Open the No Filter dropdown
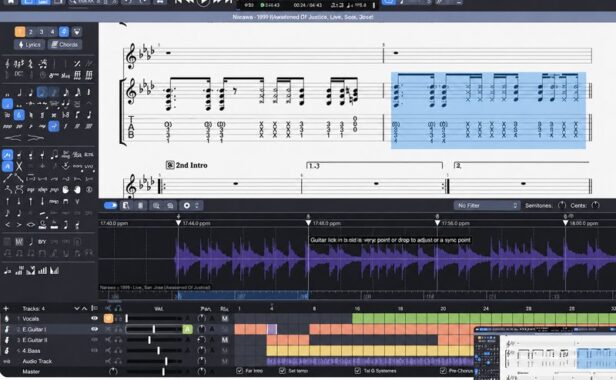The image size is (616, 380). point(487,206)
